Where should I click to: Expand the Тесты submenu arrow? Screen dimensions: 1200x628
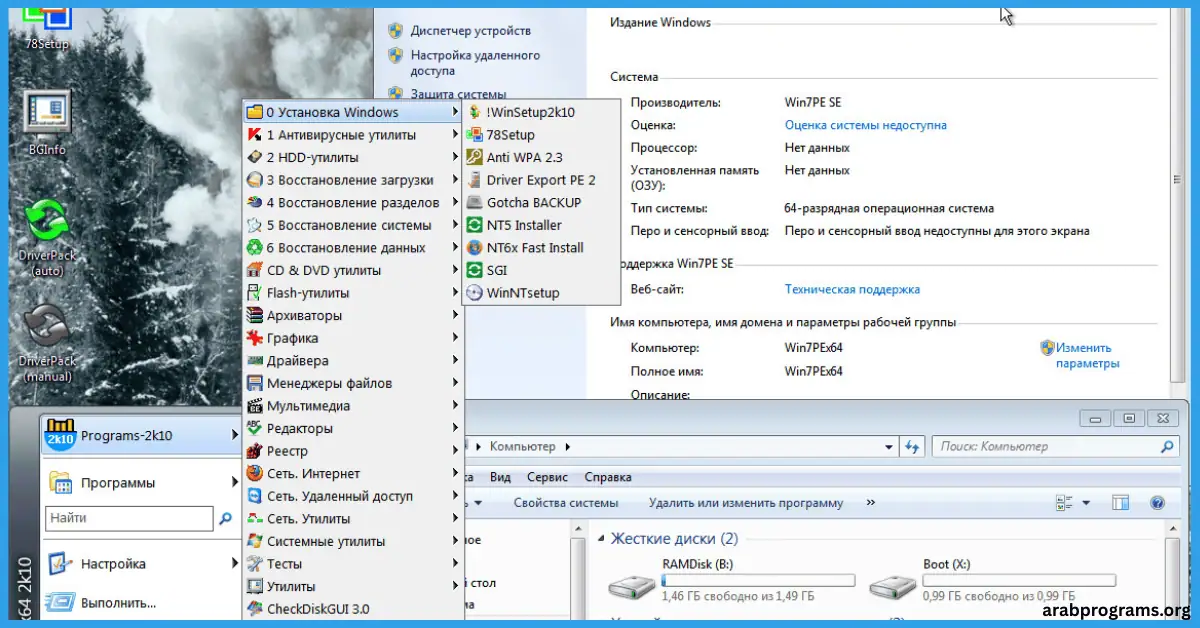pos(455,564)
